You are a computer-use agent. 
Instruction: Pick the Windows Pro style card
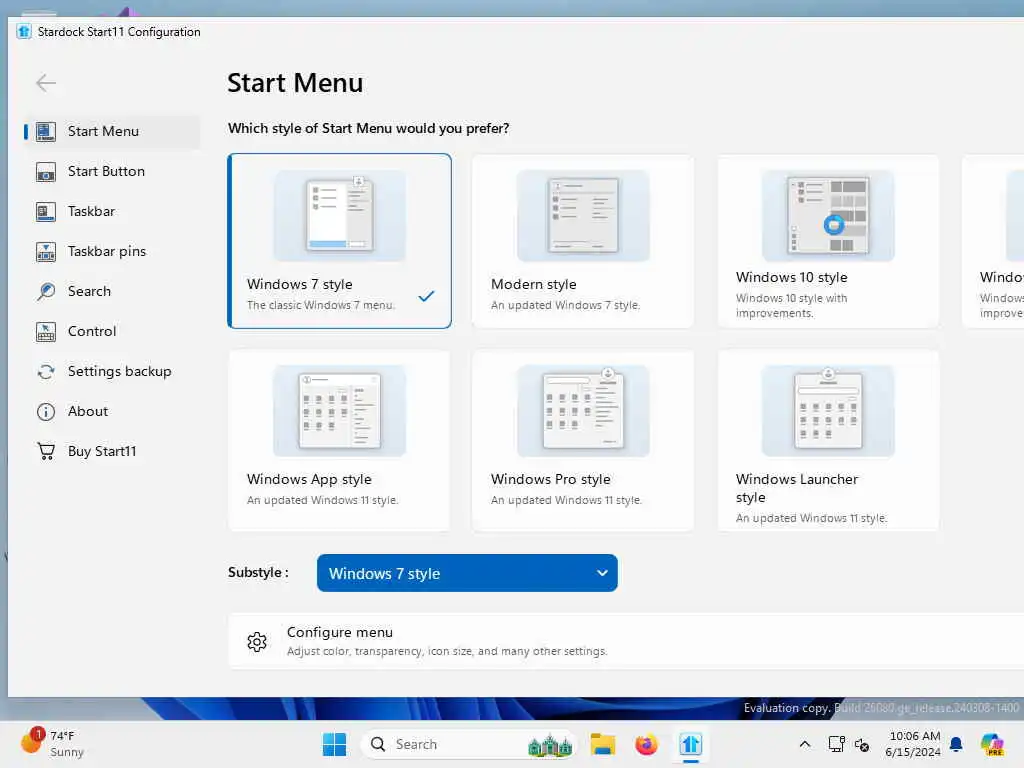(583, 441)
